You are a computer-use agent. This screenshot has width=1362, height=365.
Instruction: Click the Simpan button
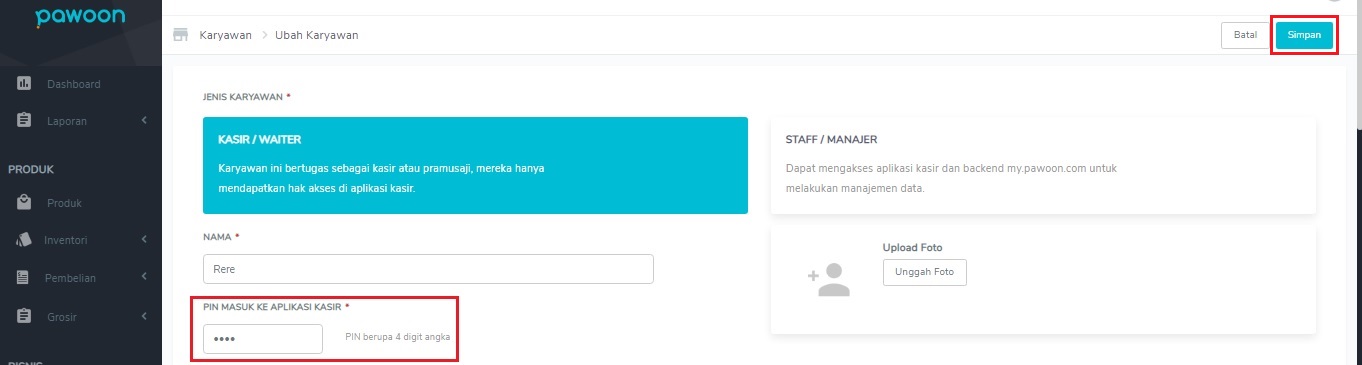point(1304,35)
